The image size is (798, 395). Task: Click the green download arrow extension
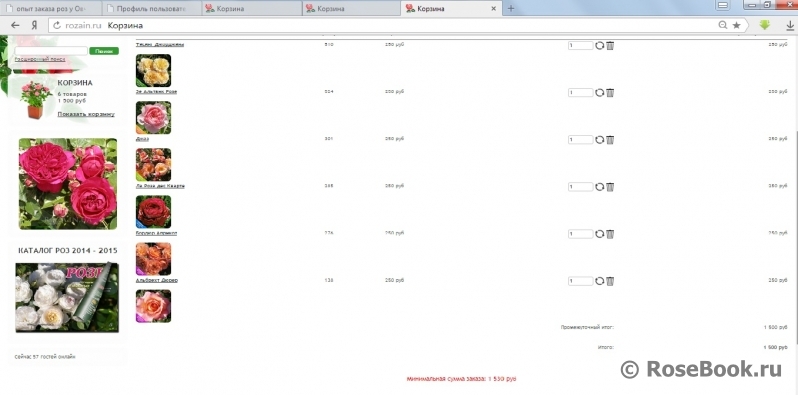click(764, 25)
